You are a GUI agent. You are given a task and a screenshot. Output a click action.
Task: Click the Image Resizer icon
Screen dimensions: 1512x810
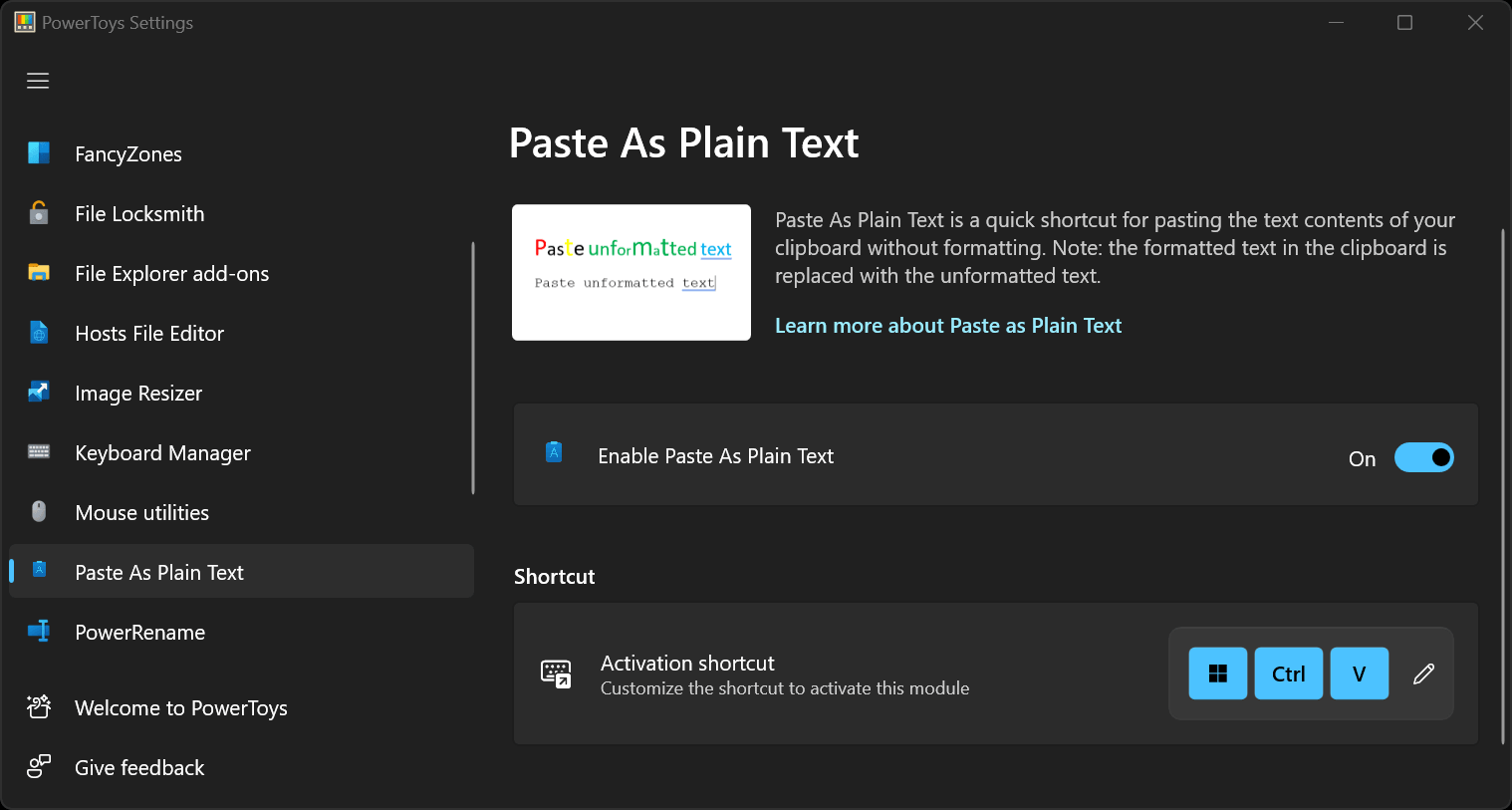click(39, 393)
